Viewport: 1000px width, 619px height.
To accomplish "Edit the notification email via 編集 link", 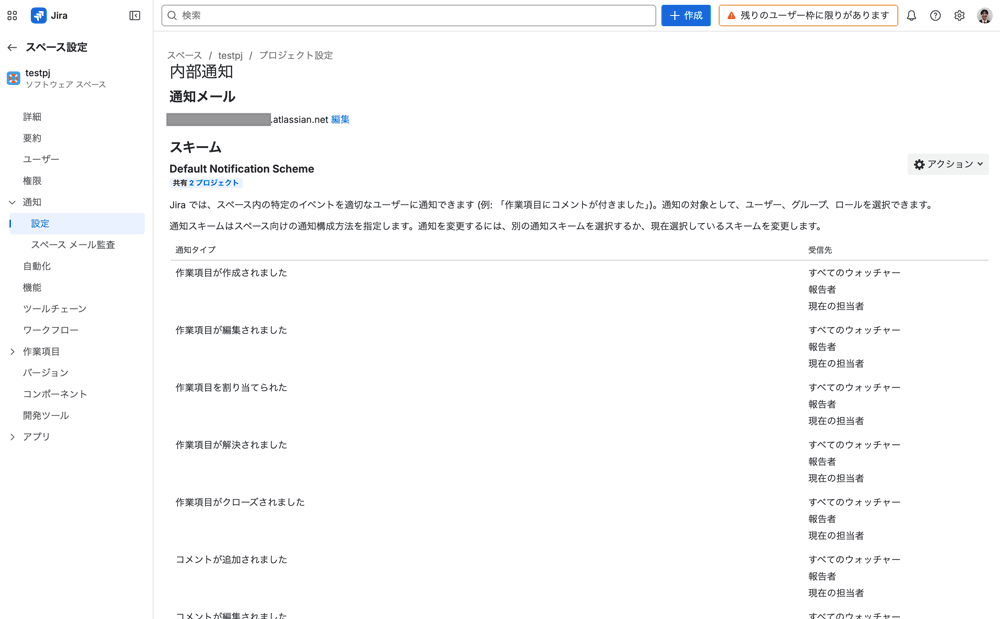I will pos(340,118).
